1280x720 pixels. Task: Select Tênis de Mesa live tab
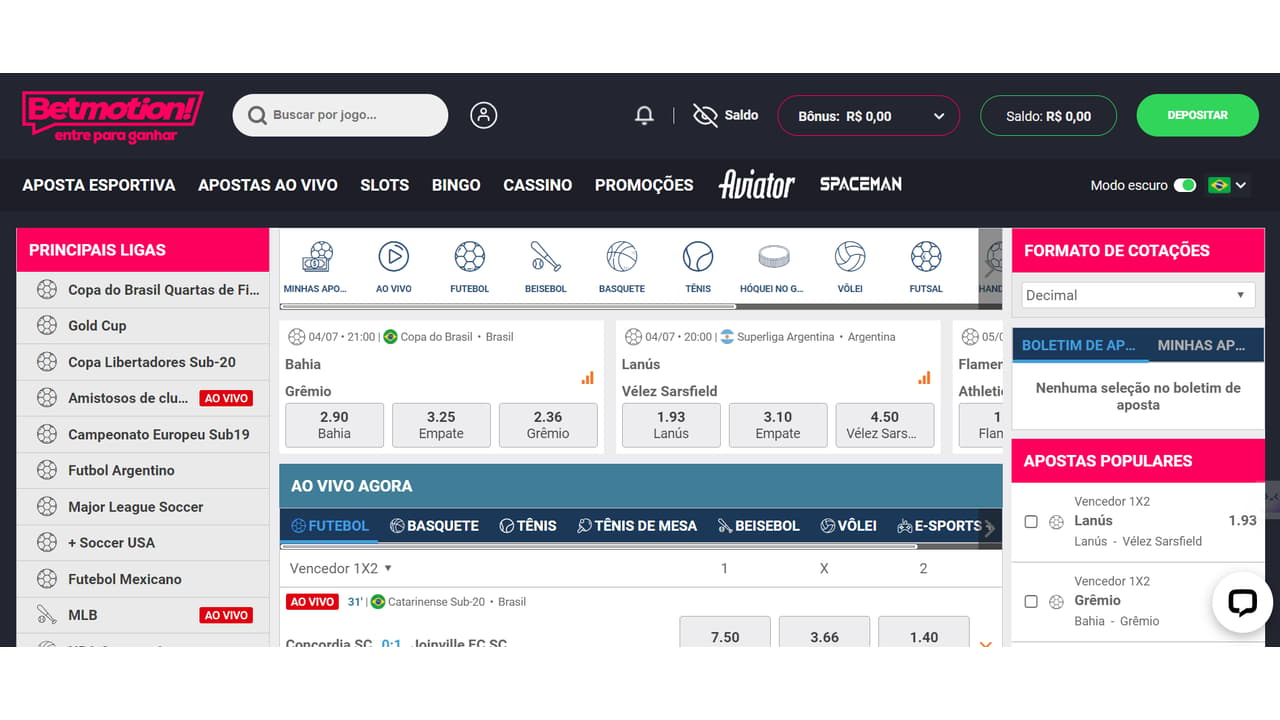point(637,526)
